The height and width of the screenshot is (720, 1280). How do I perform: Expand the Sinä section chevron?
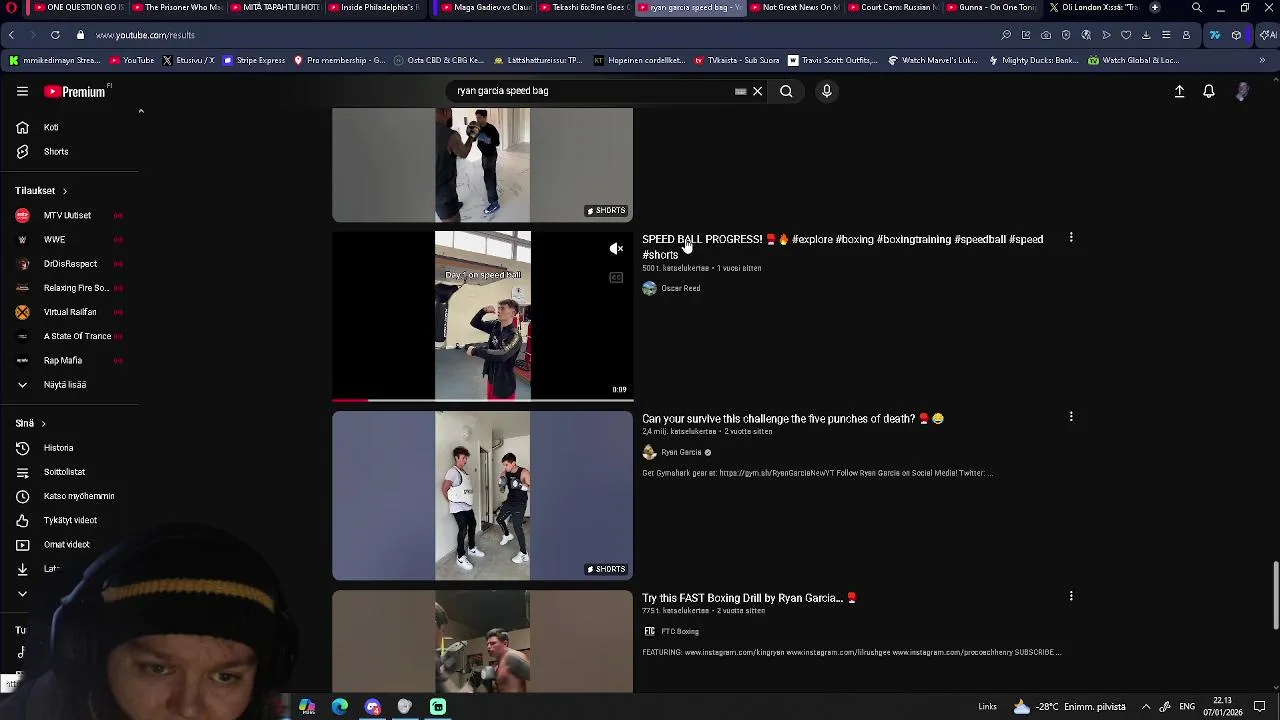(x=43, y=423)
